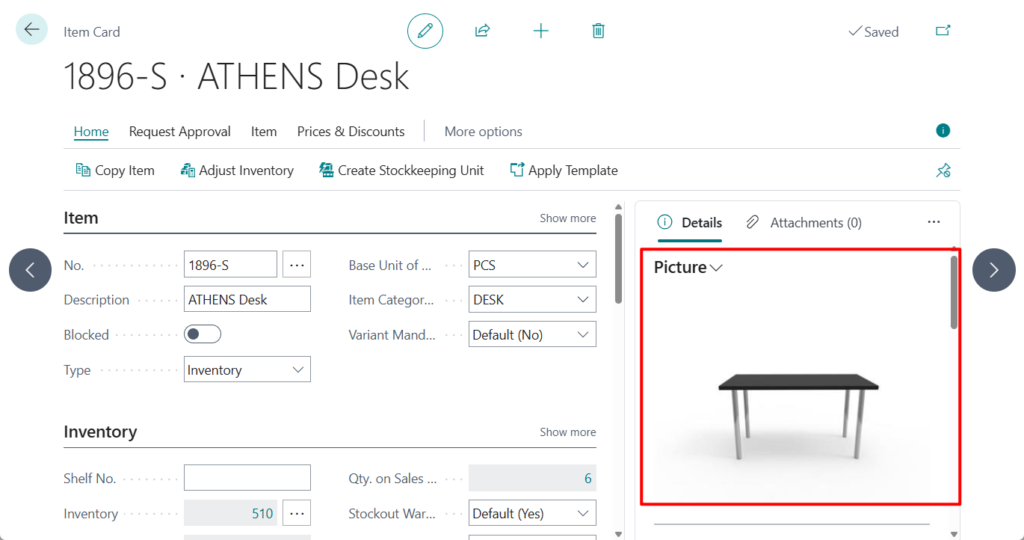The width and height of the screenshot is (1024, 540).
Task: Click the trash delete icon
Action: click(x=598, y=31)
